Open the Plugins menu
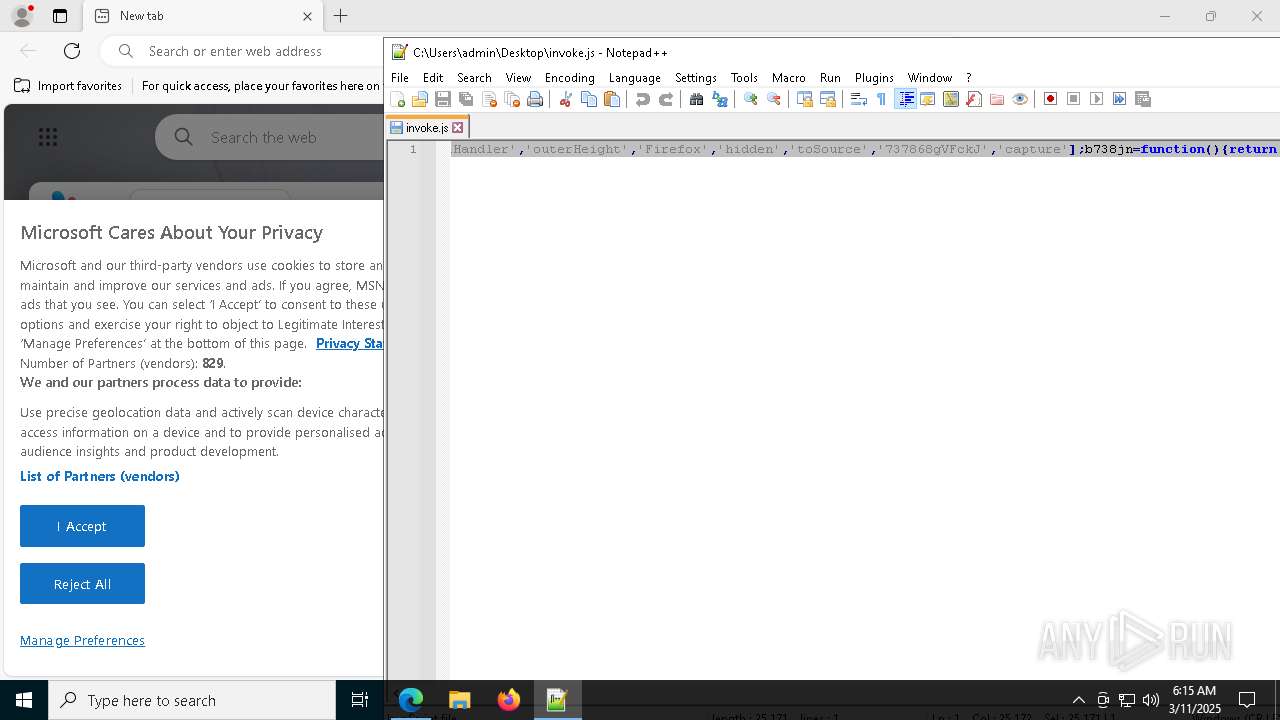1280x720 pixels. [x=874, y=77]
